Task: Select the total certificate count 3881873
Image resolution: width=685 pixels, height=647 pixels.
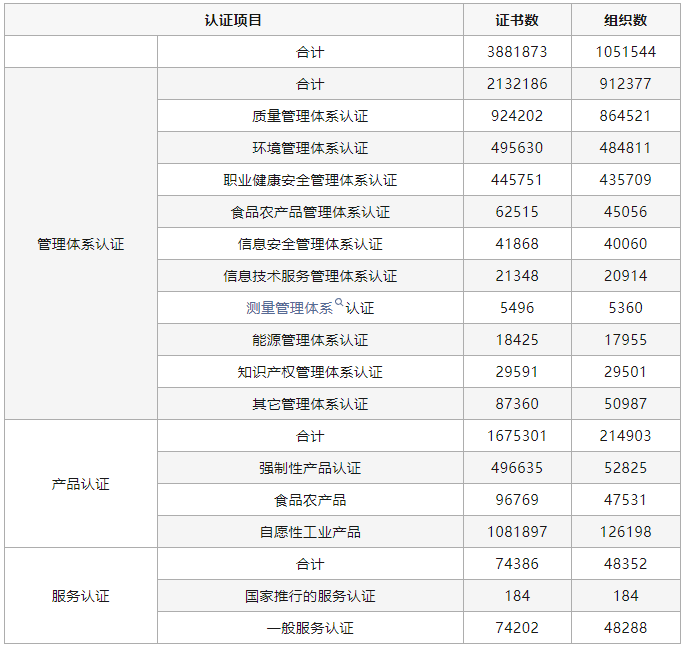Action: click(517, 52)
